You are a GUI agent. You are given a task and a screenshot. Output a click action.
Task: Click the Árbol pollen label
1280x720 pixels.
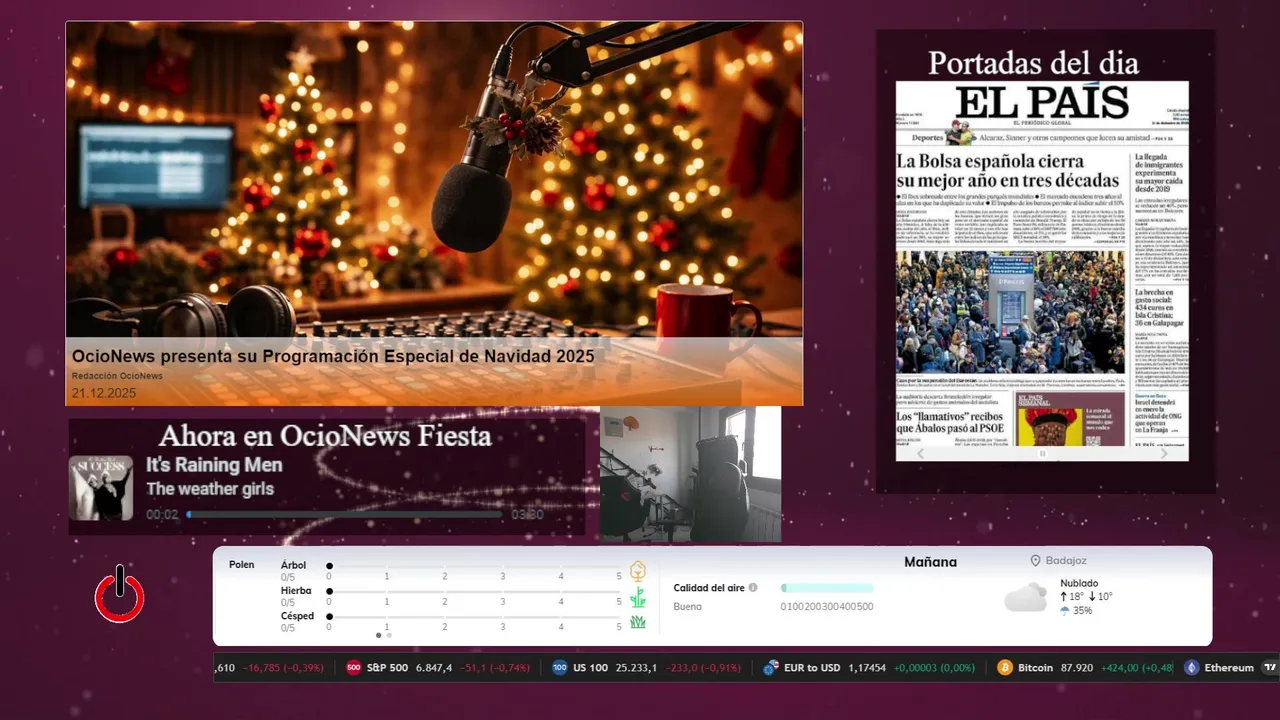coord(293,566)
